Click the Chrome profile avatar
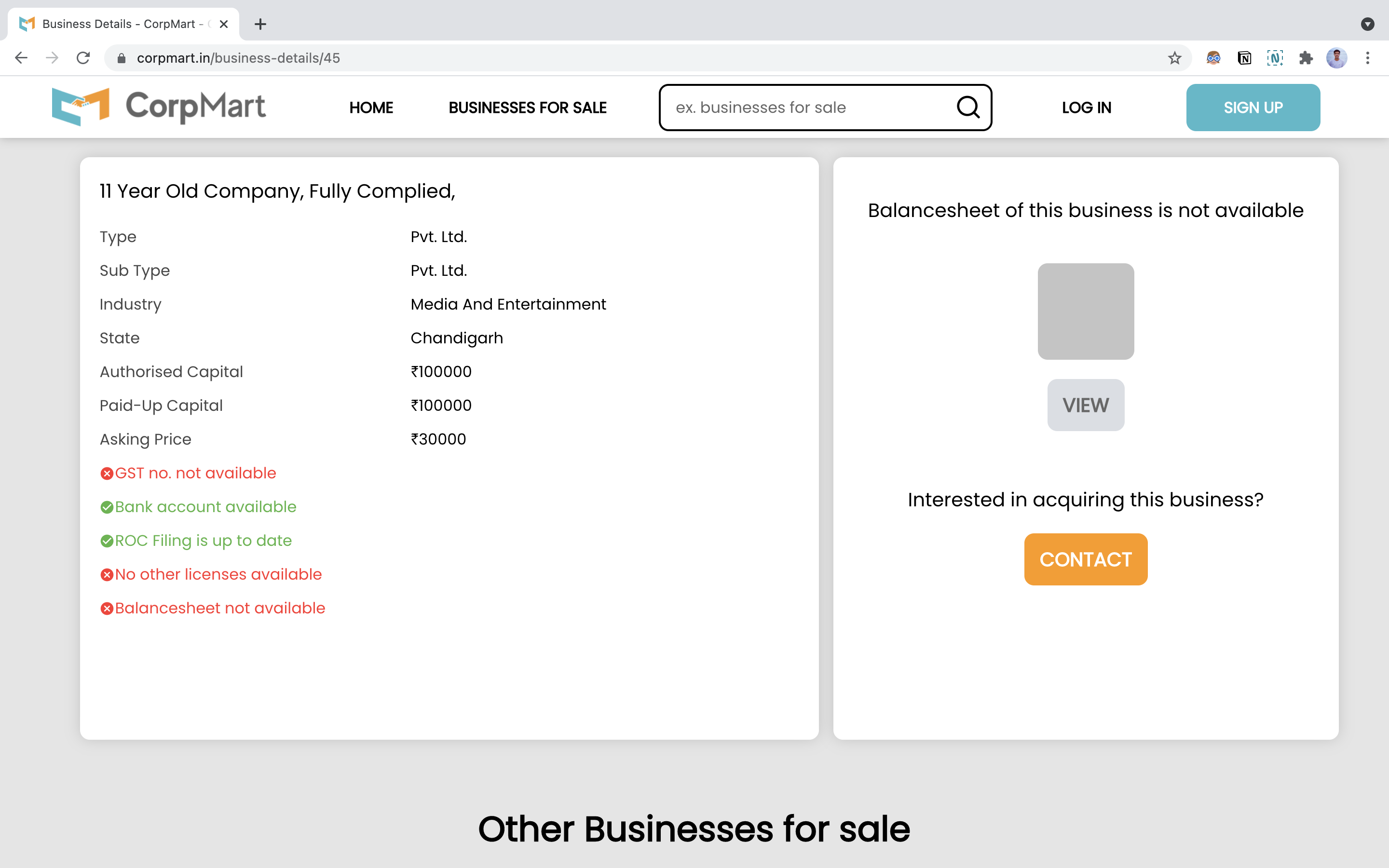Viewport: 1389px width, 868px height. pos(1336,58)
